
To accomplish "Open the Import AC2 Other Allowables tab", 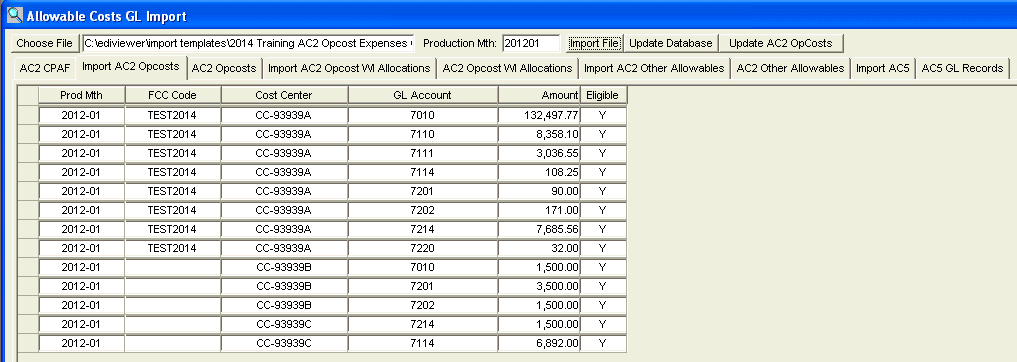I will [654, 68].
